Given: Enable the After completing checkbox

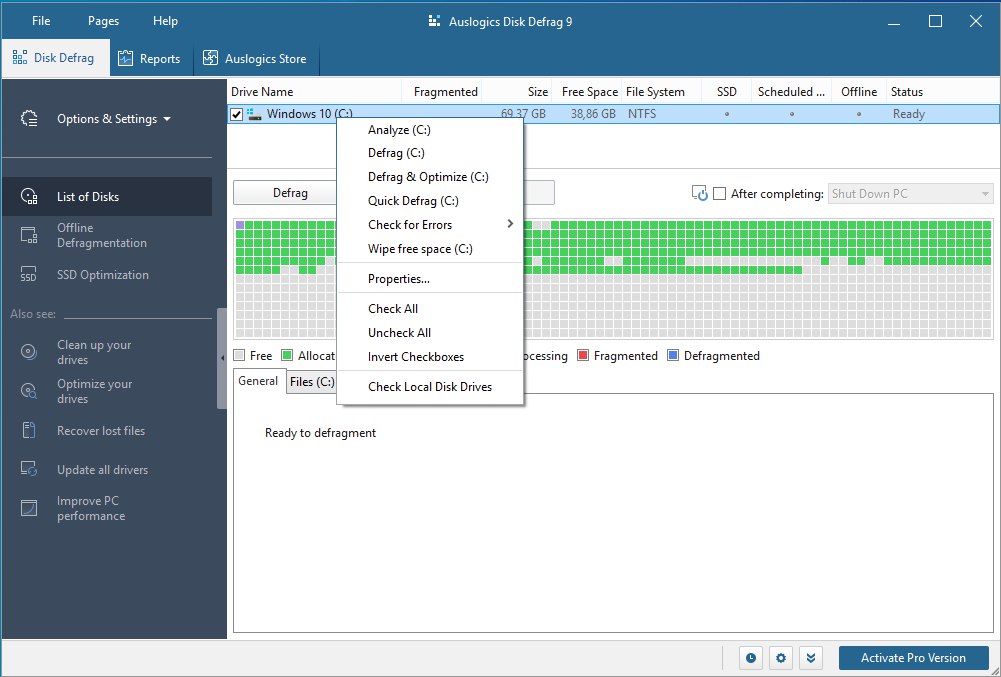Looking at the screenshot, I should [719, 194].
